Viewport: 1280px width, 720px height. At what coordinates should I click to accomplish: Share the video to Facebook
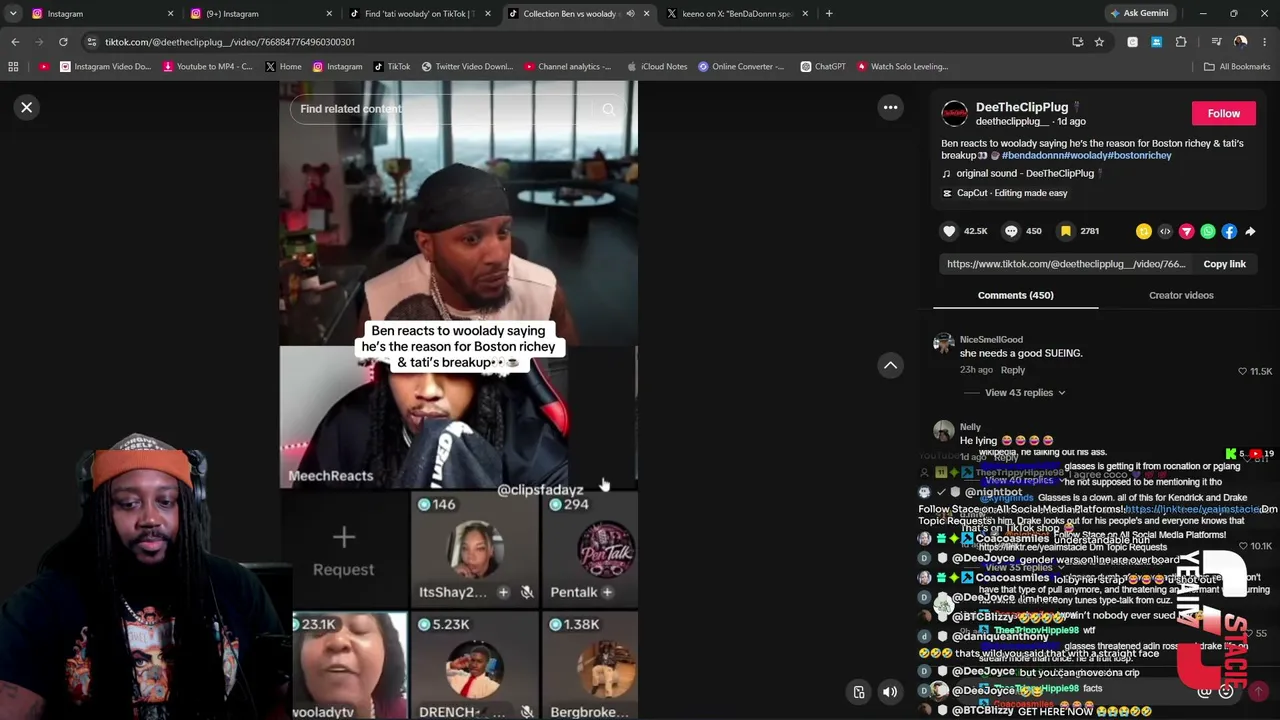1229,231
